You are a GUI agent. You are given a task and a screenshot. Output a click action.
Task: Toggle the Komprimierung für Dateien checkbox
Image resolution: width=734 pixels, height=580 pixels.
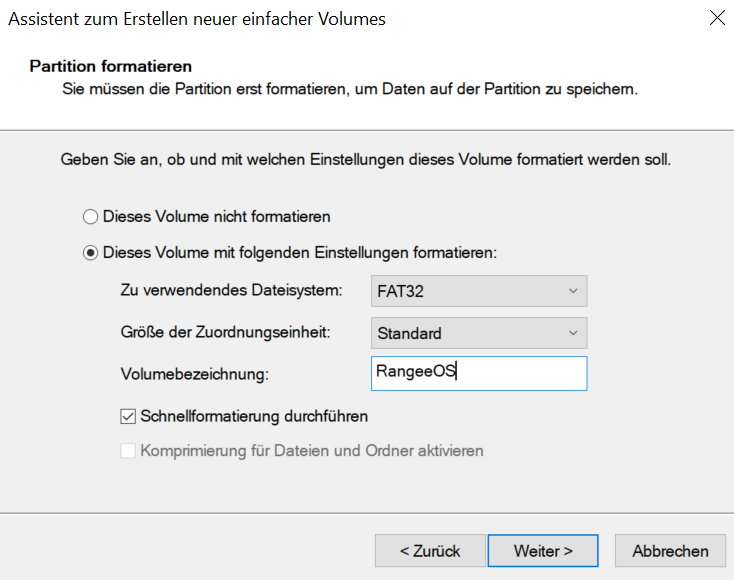tap(128, 451)
